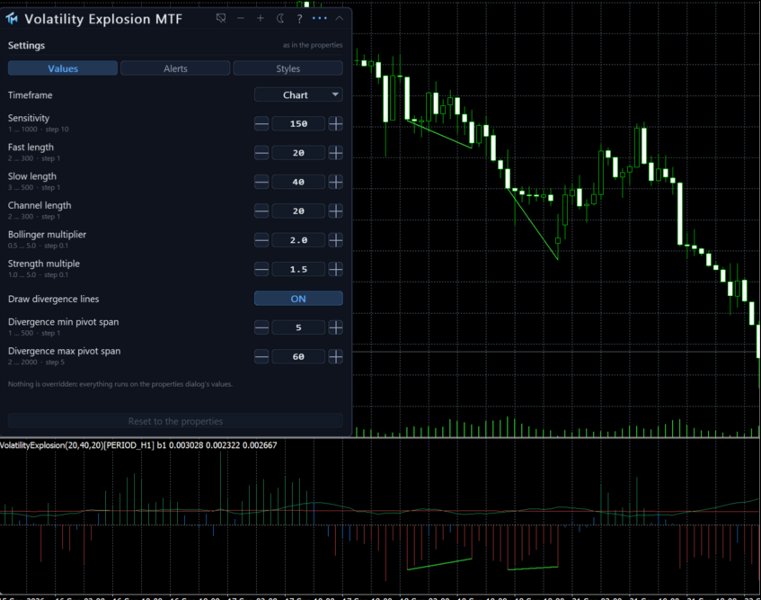Decrease Divergence min pivot span with minus
This screenshot has height=600, width=761.
261,328
